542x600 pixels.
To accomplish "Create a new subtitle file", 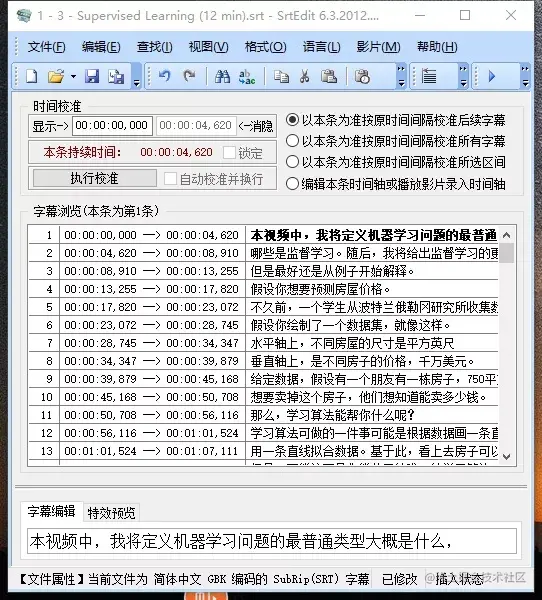I will click(x=31, y=77).
